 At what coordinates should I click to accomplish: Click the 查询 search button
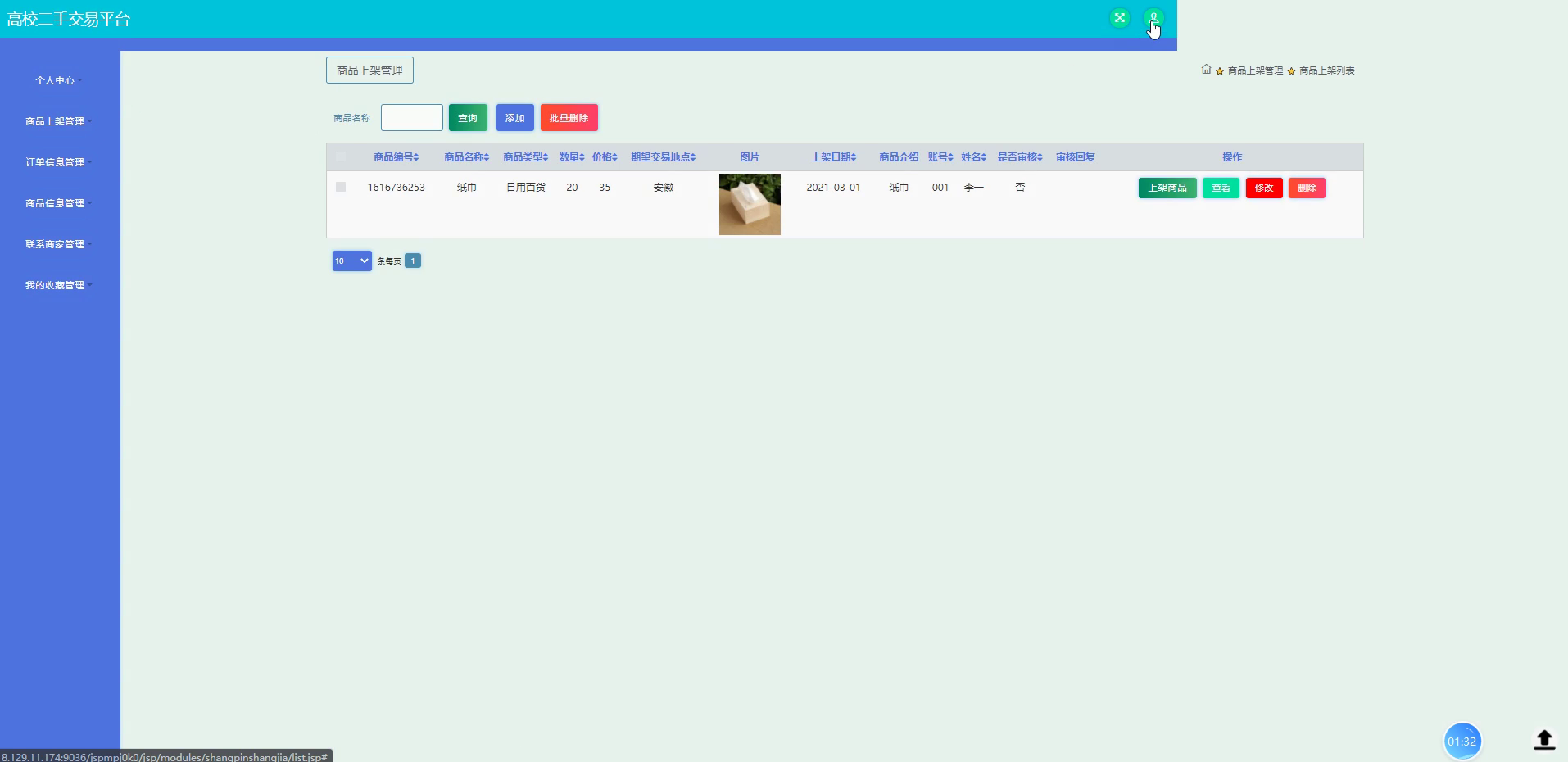click(x=468, y=118)
